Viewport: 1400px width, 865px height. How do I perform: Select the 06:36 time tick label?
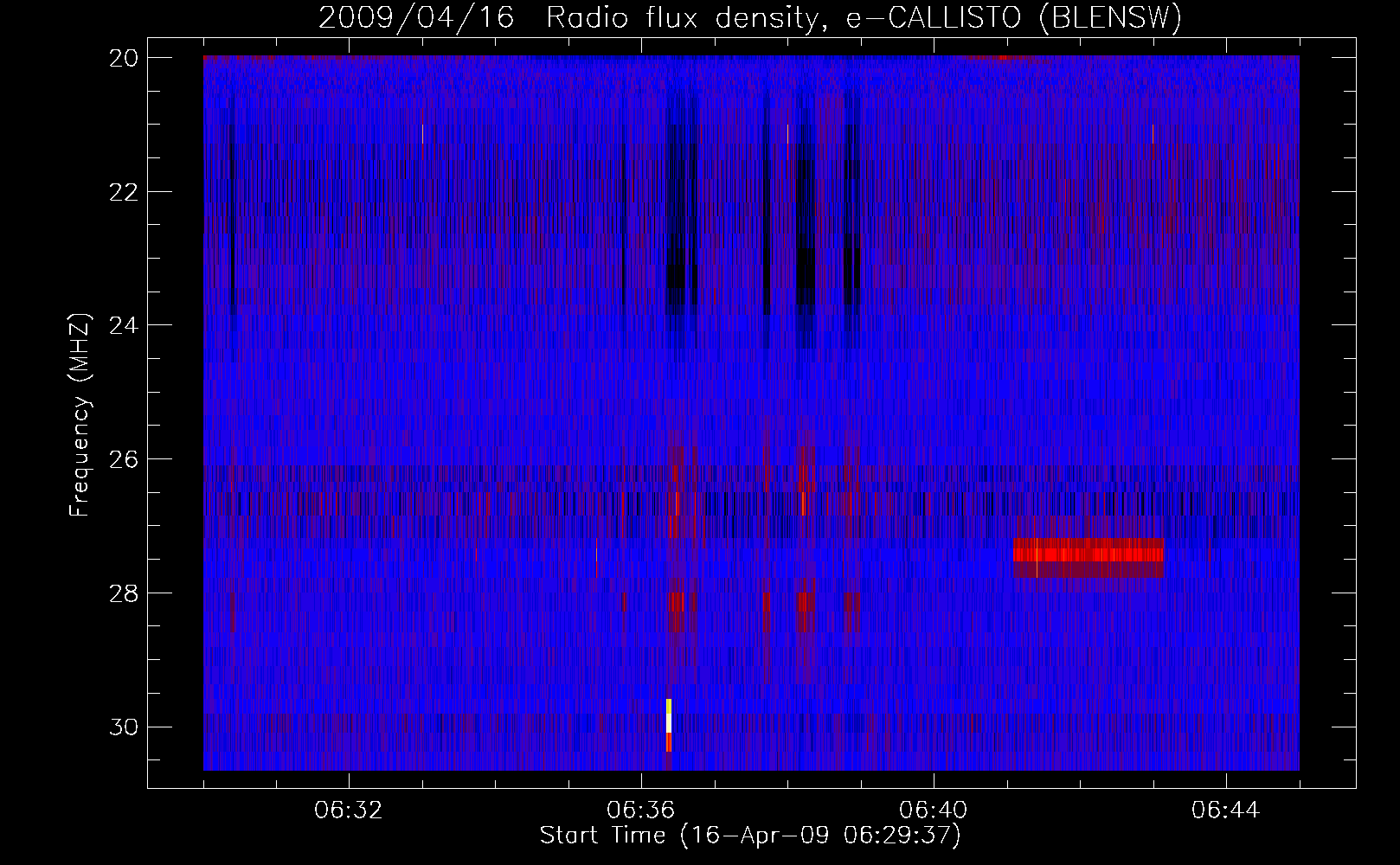point(641,811)
